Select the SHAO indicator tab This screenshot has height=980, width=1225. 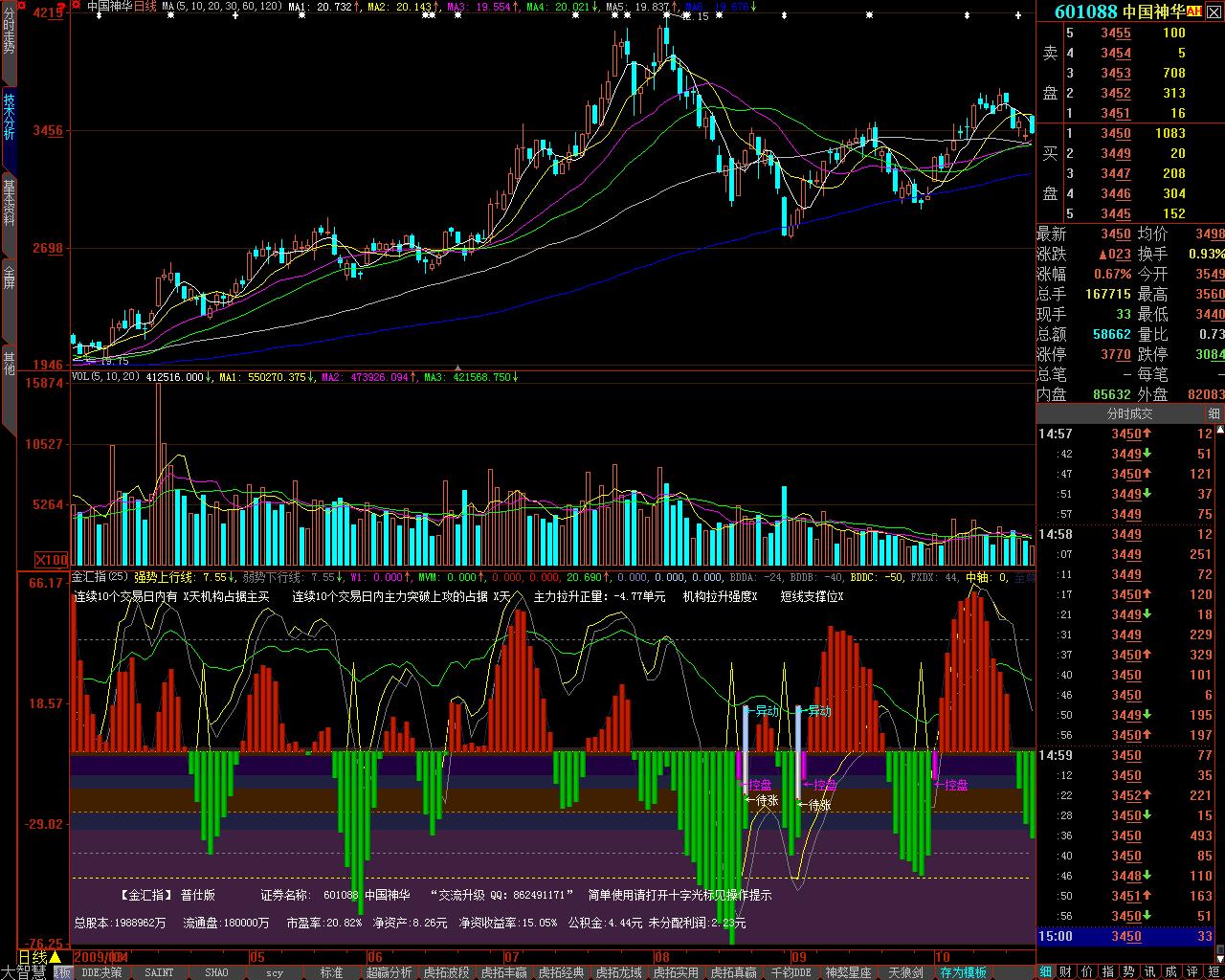[217, 972]
